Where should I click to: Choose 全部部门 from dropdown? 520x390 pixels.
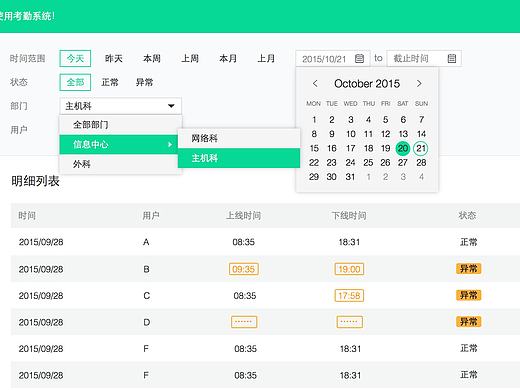(121, 125)
